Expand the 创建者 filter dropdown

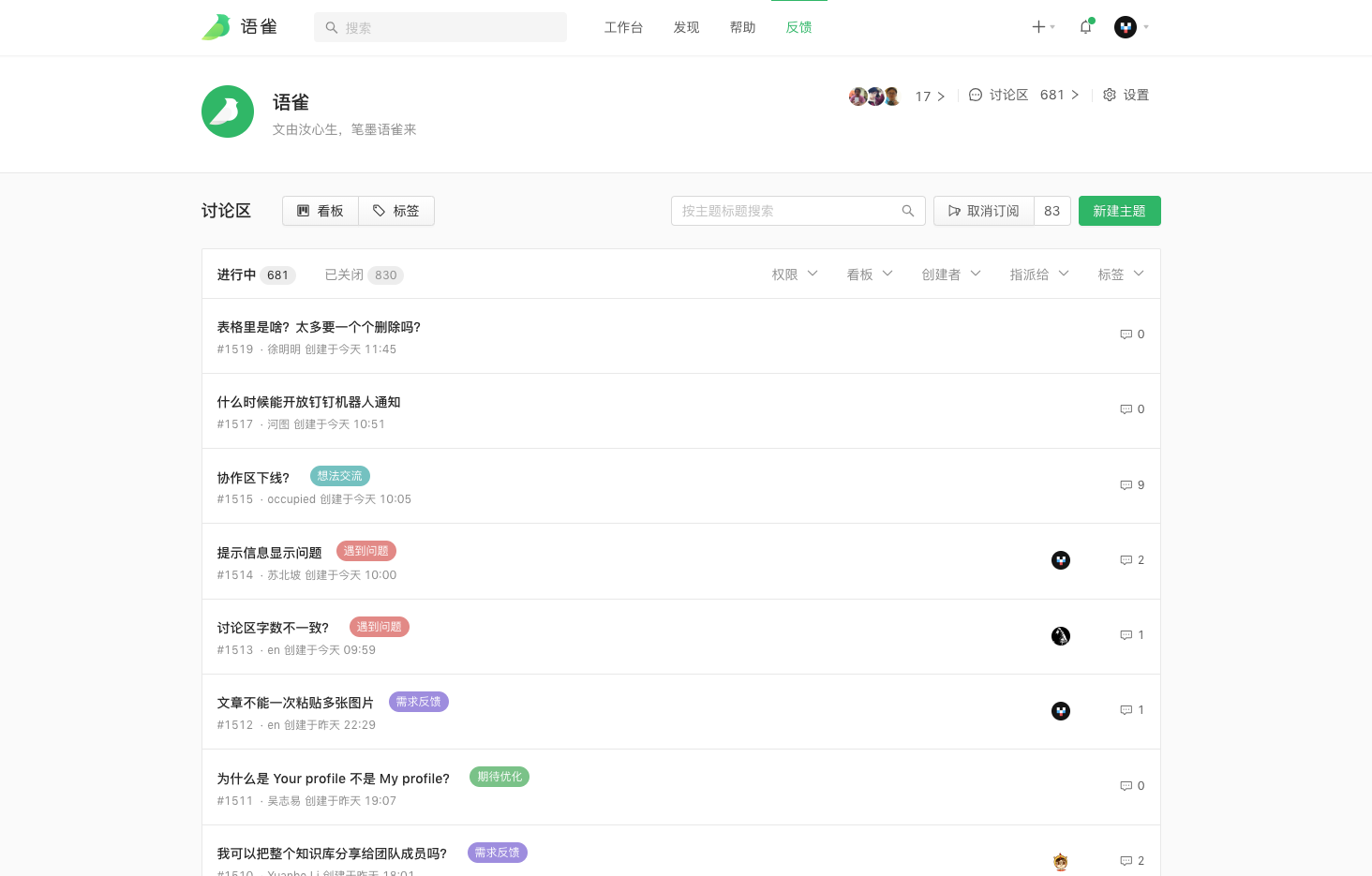[x=950, y=275]
